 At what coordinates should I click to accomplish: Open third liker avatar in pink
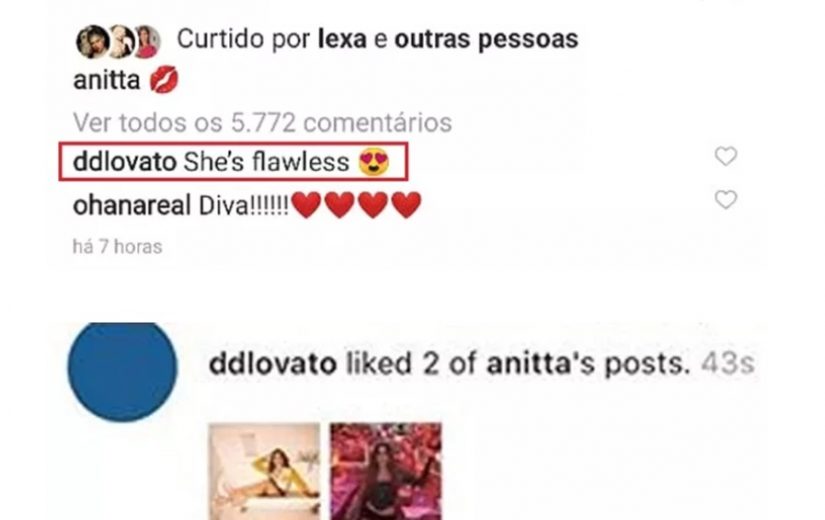coord(146,42)
